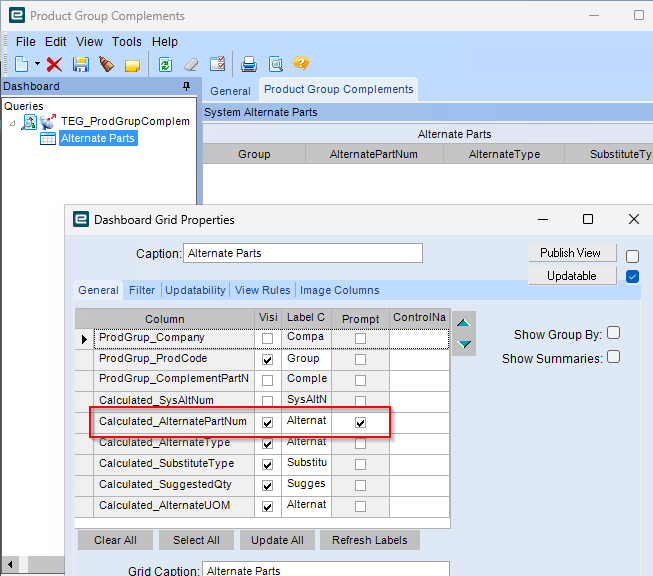This screenshot has height=576, width=653.
Task: Click the orange Help question icon
Action: pos(301,64)
